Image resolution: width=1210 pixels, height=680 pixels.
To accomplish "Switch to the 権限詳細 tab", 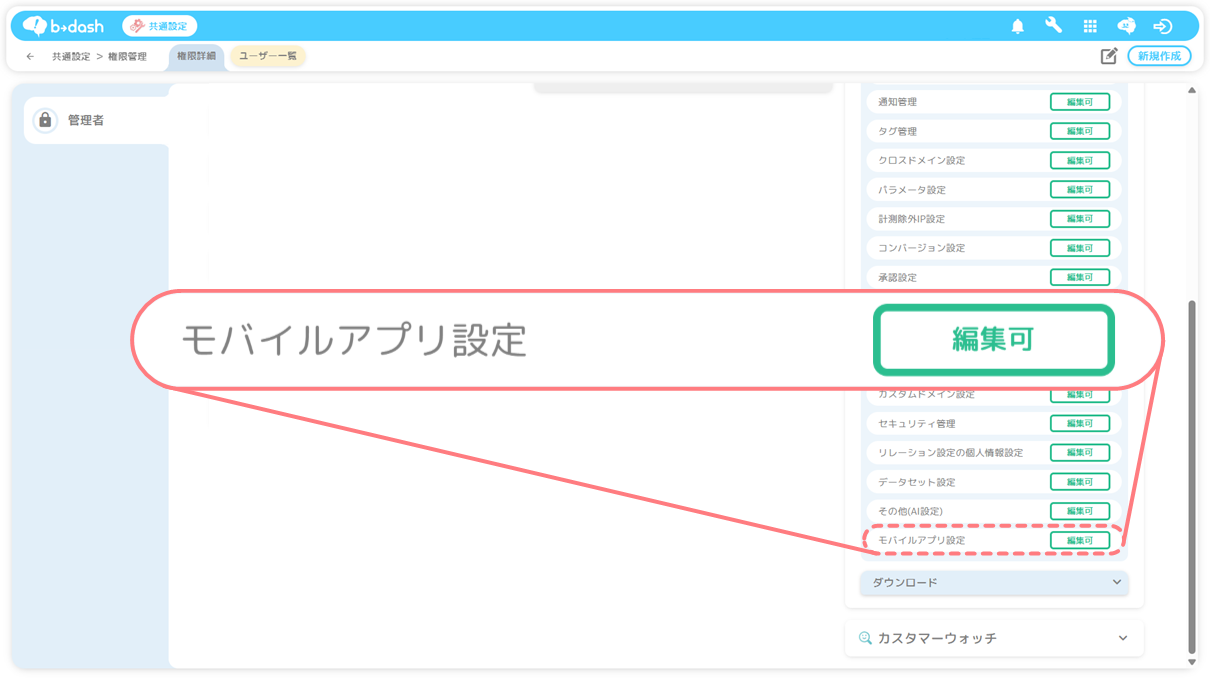I will click(196, 56).
